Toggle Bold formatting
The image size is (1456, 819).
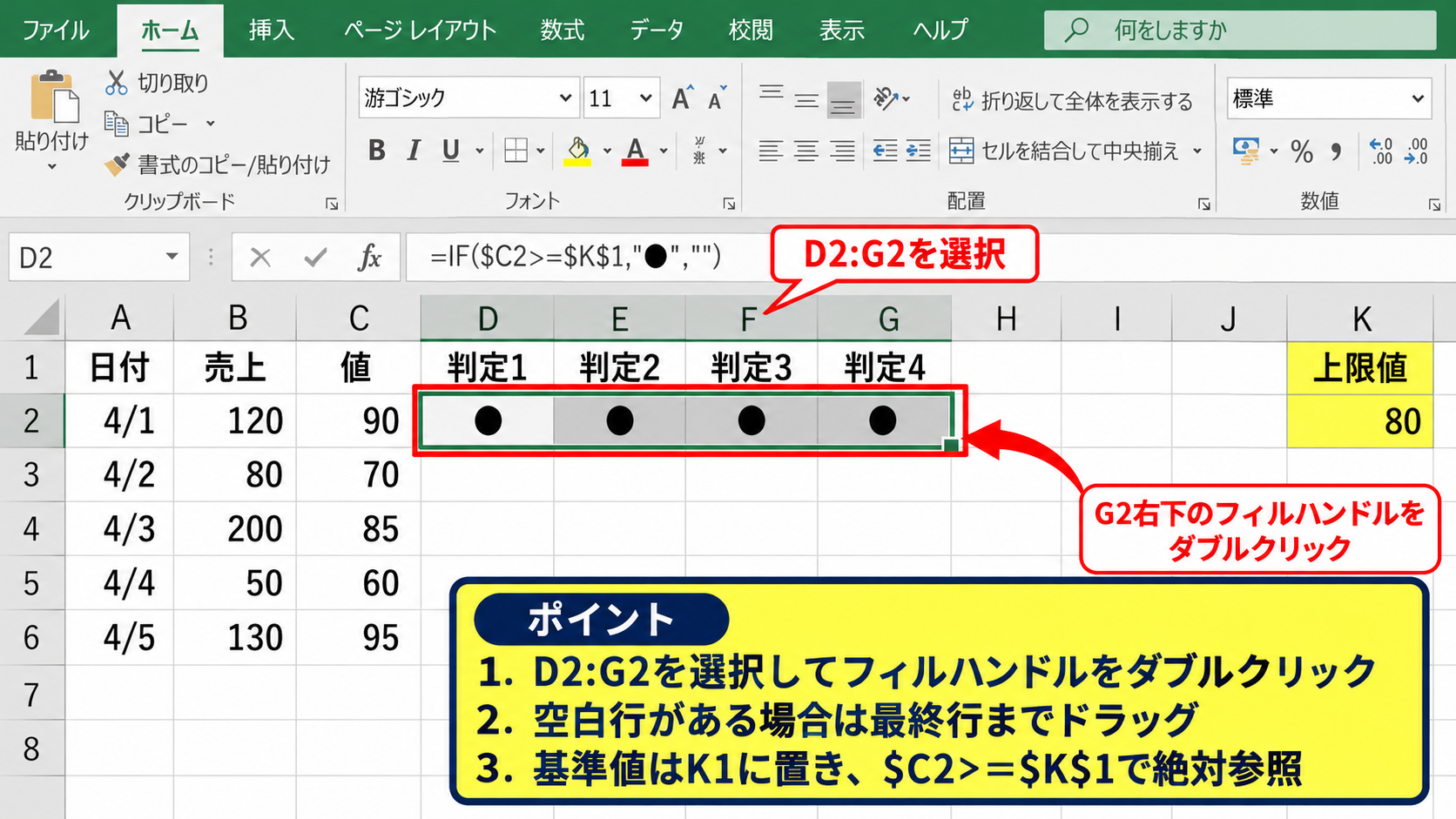[x=376, y=151]
